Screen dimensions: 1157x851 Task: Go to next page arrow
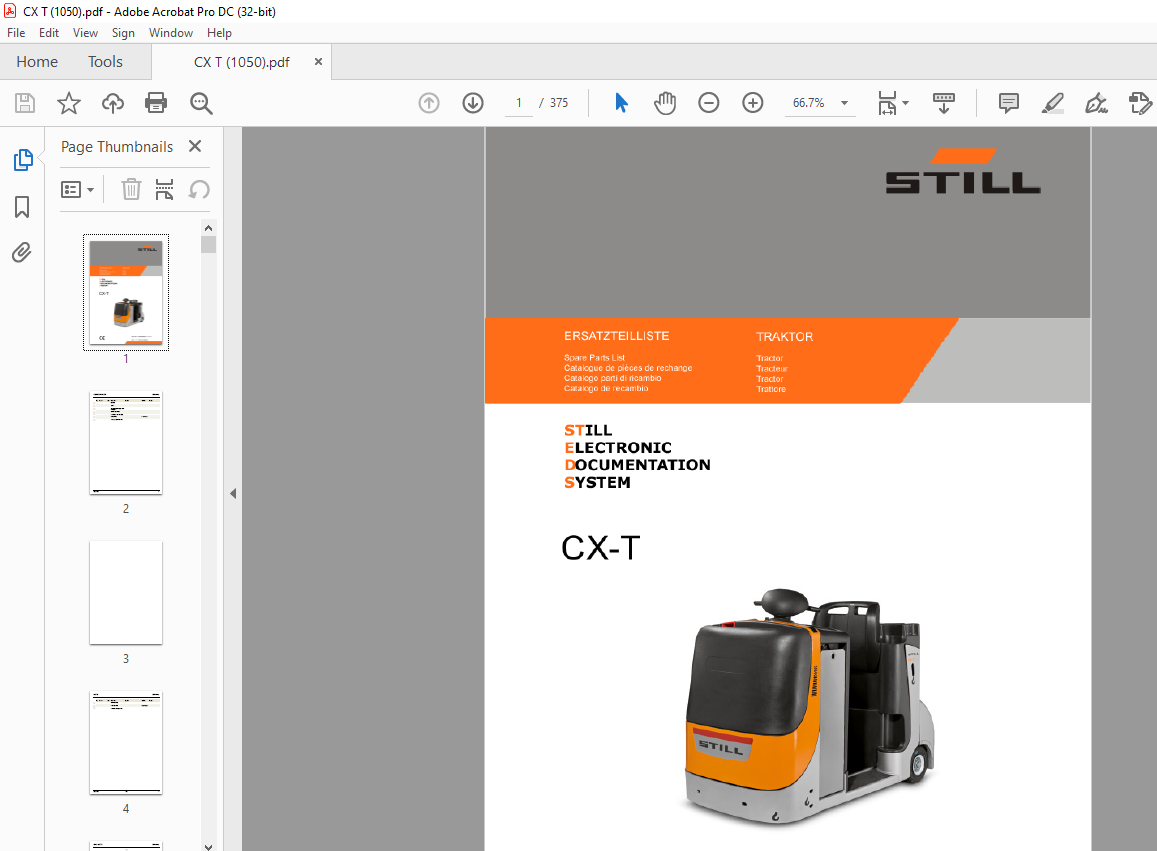coord(473,103)
